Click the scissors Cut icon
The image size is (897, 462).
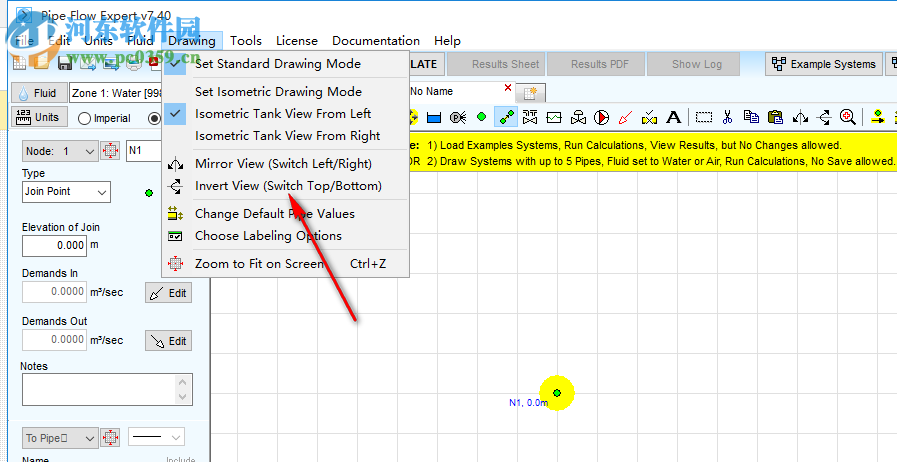tap(728, 117)
